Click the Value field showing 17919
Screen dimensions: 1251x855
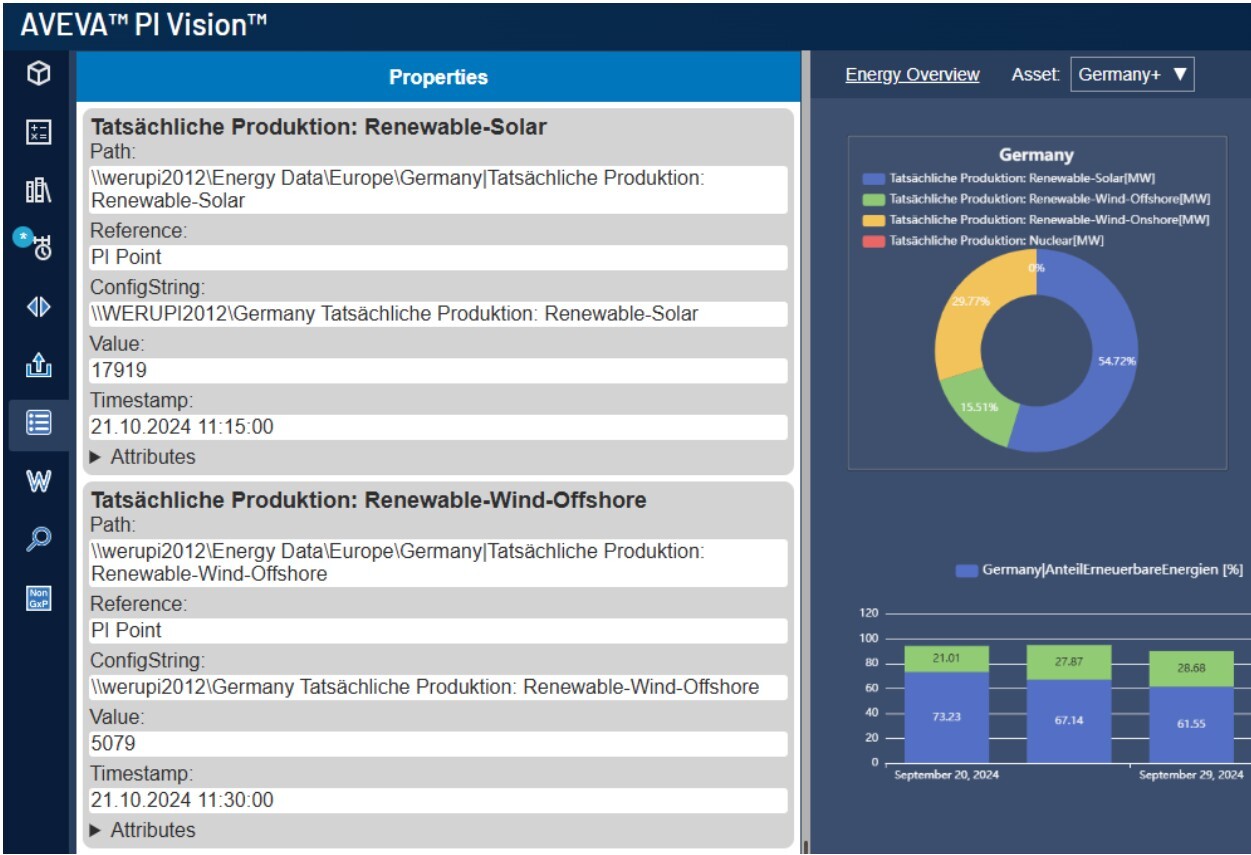[x=437, y=370]
